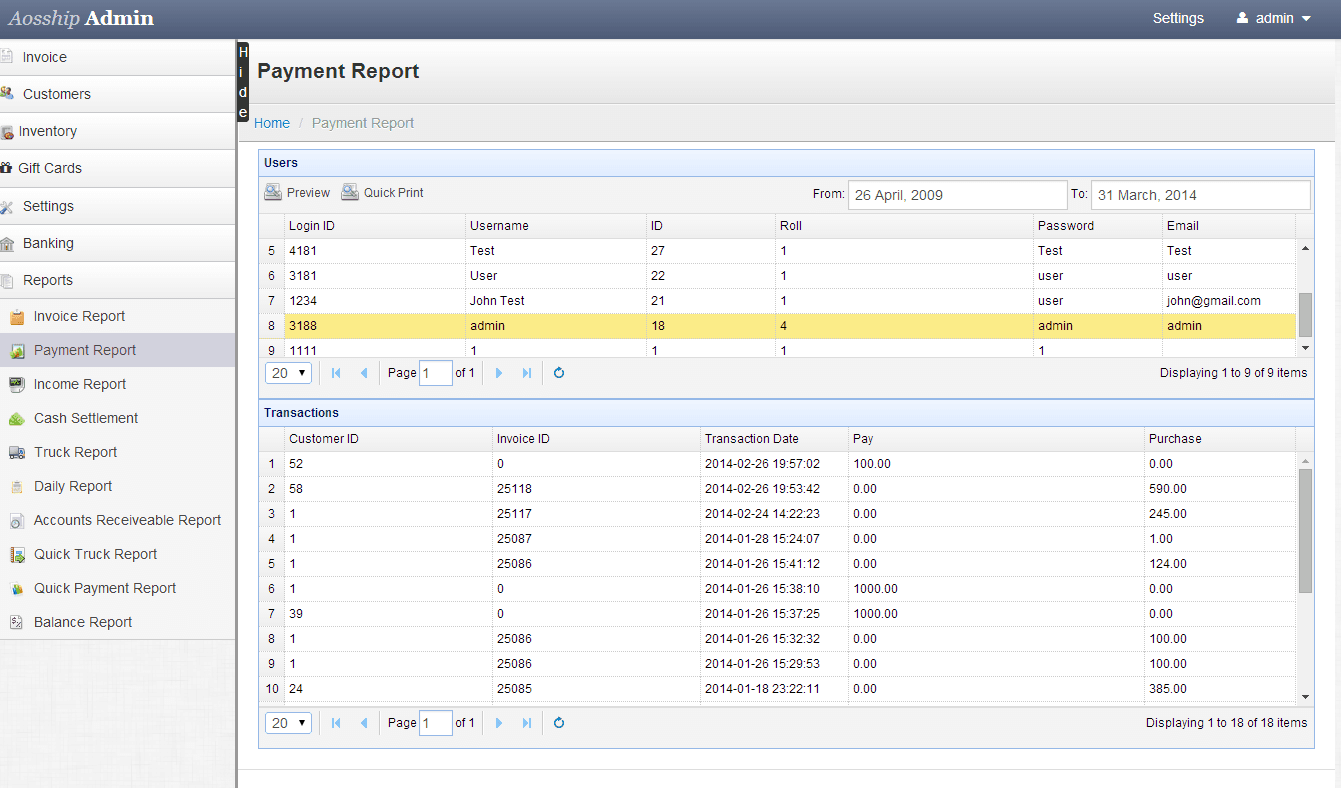
Task: Sort by Purchase column header
Action: click(1220, 439)
